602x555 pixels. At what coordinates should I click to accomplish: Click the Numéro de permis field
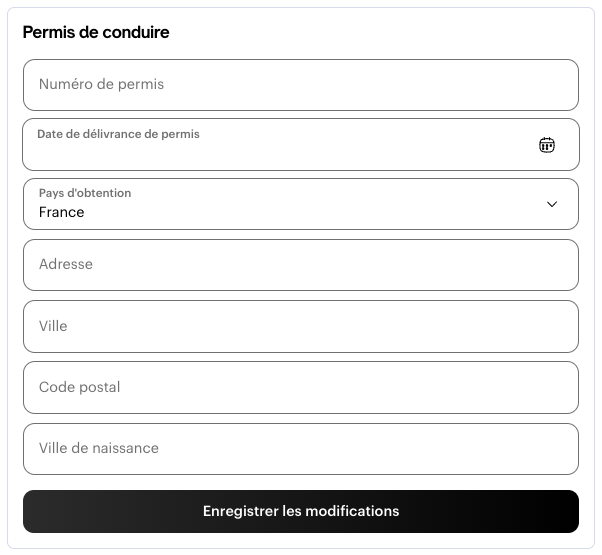pyautogui.click(x=301, y=85)
